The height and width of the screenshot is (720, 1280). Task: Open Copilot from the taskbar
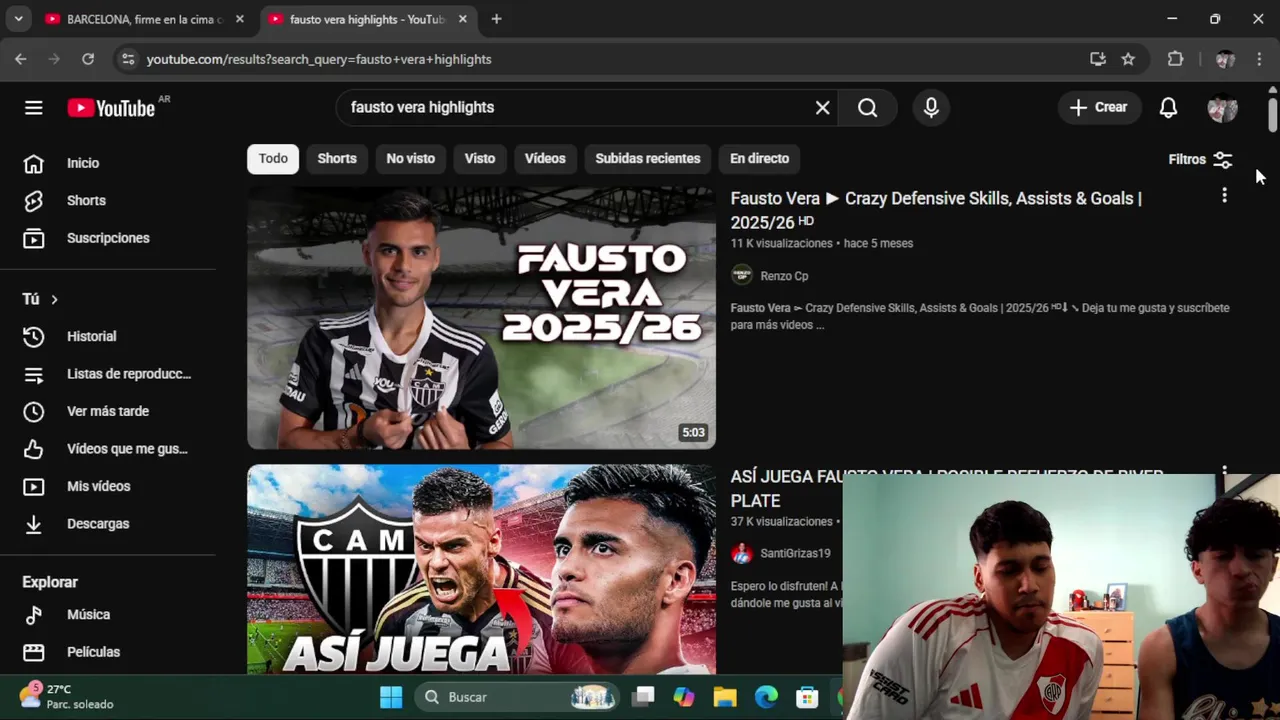684,697
